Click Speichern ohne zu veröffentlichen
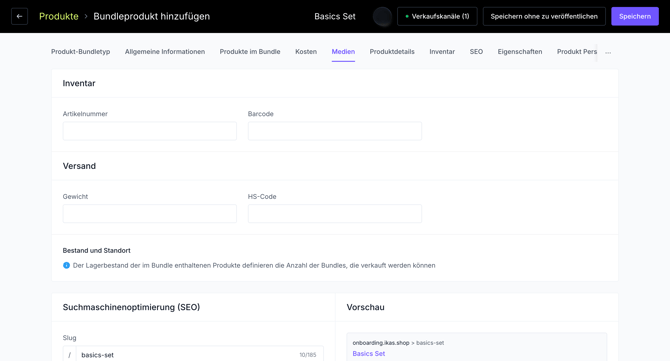 point(544,16)
